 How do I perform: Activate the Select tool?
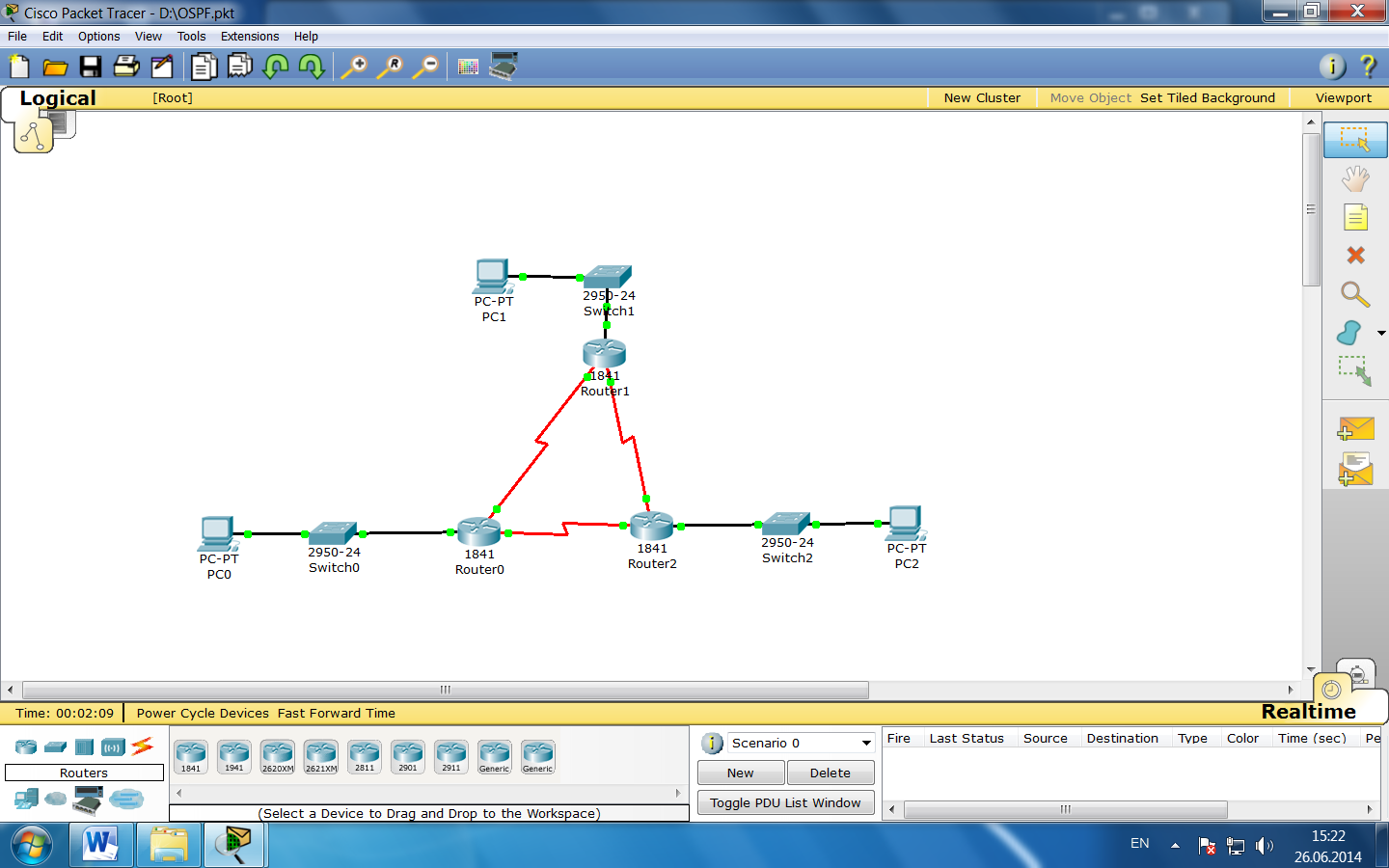pos(1355,140)
